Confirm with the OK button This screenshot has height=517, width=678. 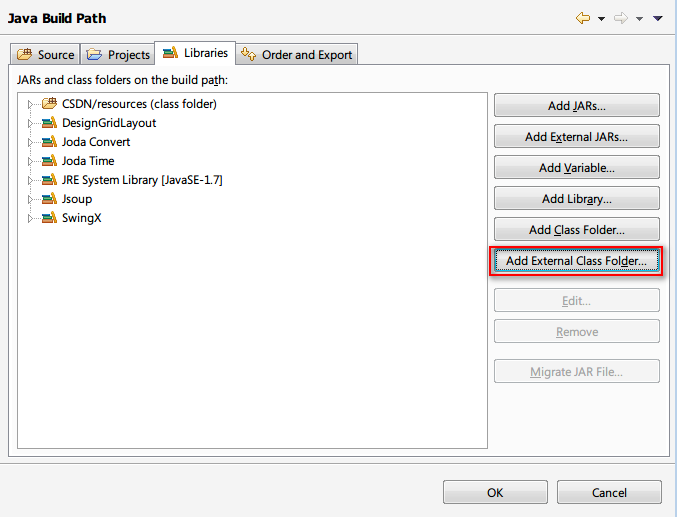(x=495, y=492)
